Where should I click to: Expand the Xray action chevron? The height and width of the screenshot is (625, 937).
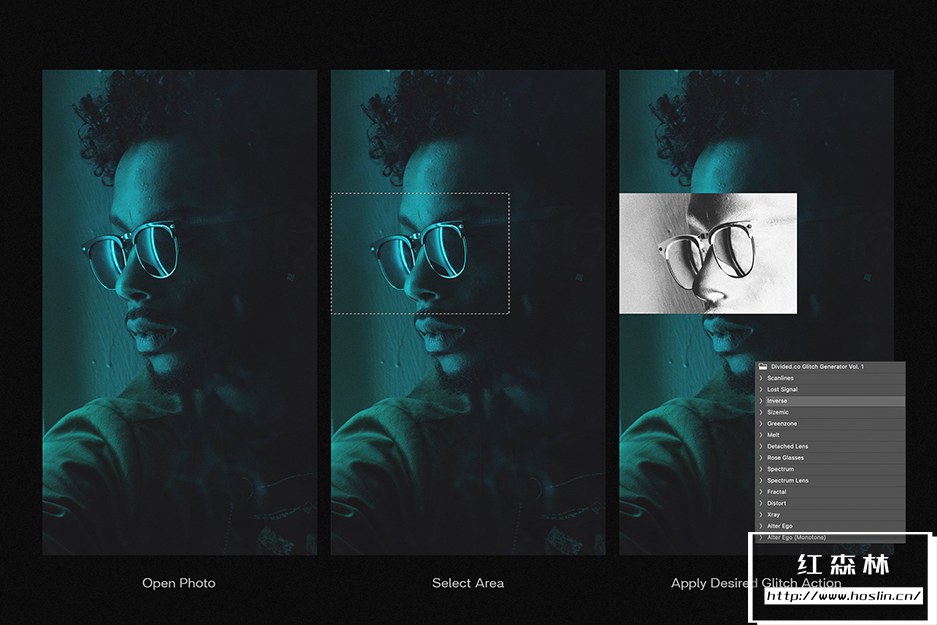point(761,514)
